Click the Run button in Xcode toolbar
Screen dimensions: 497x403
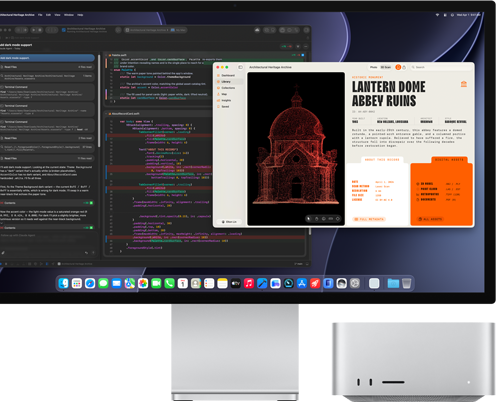point(34,30)
